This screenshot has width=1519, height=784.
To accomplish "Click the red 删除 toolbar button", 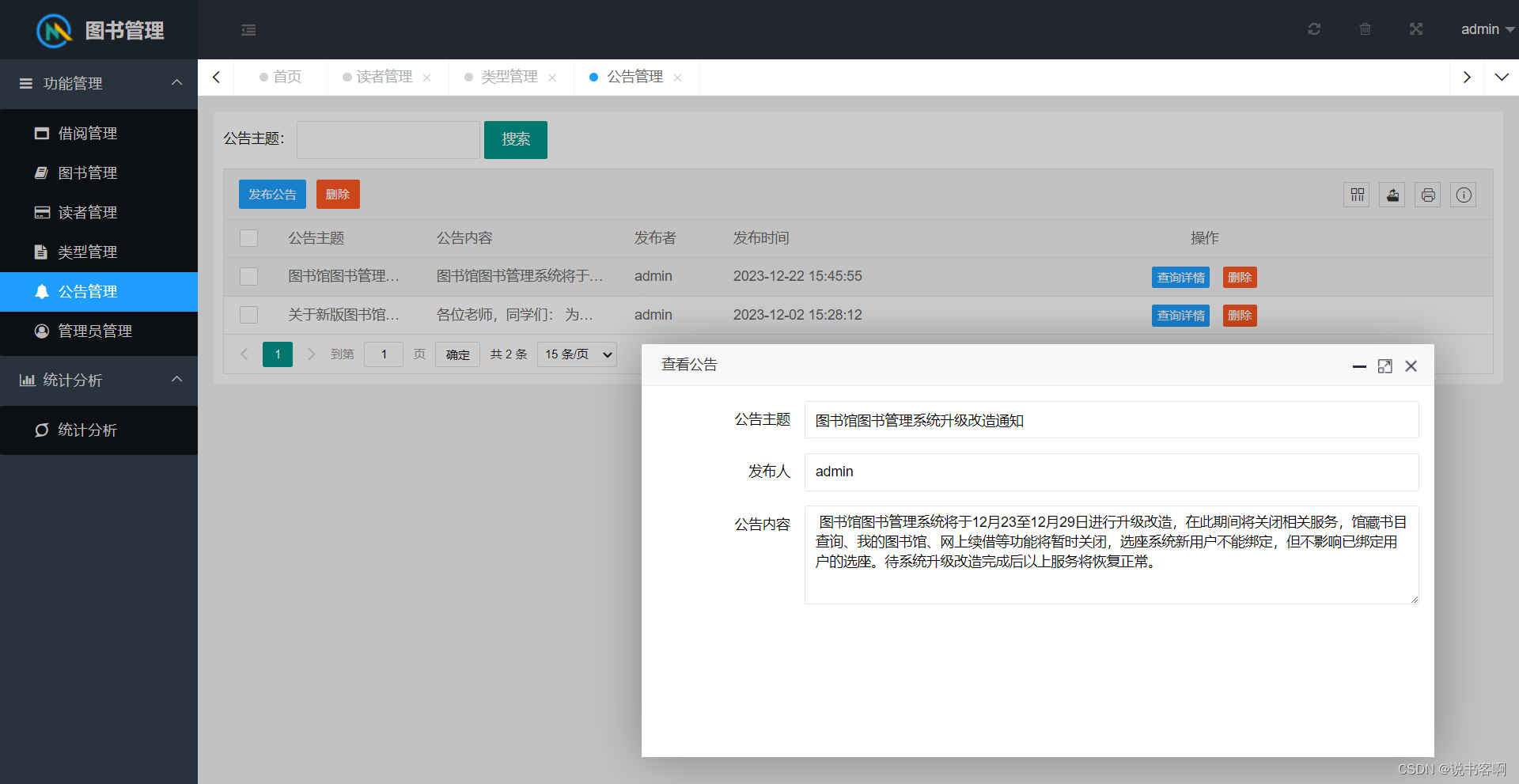I will coord(338,195).
